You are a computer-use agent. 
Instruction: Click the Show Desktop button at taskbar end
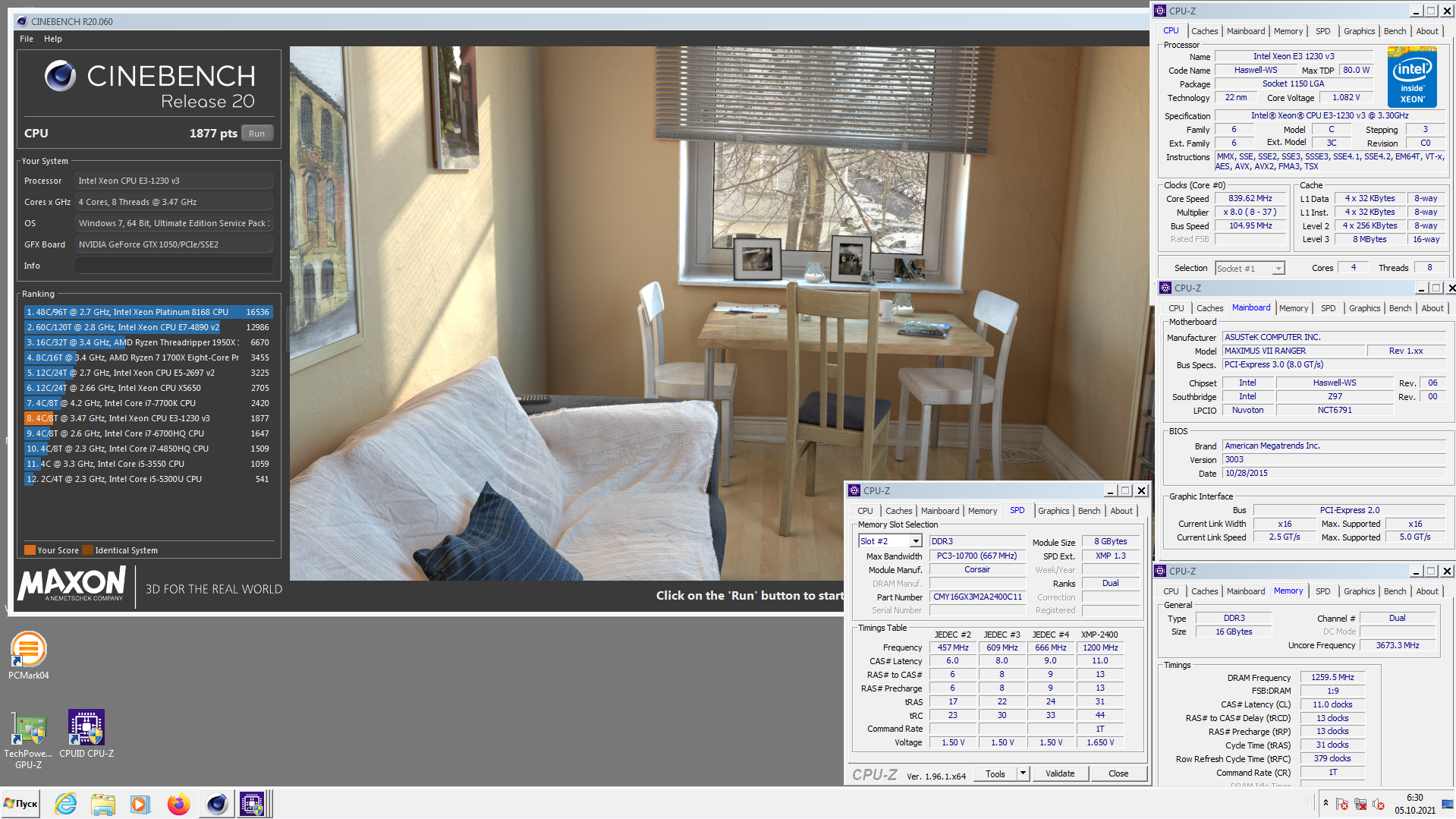(x=1448, y=804)
